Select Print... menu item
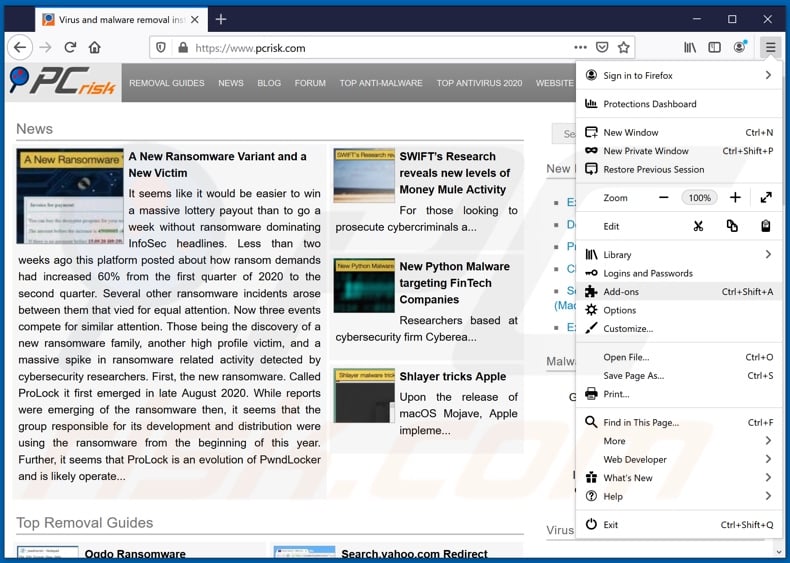The height and width of the screenshot is (563, 790). (679, 394)
